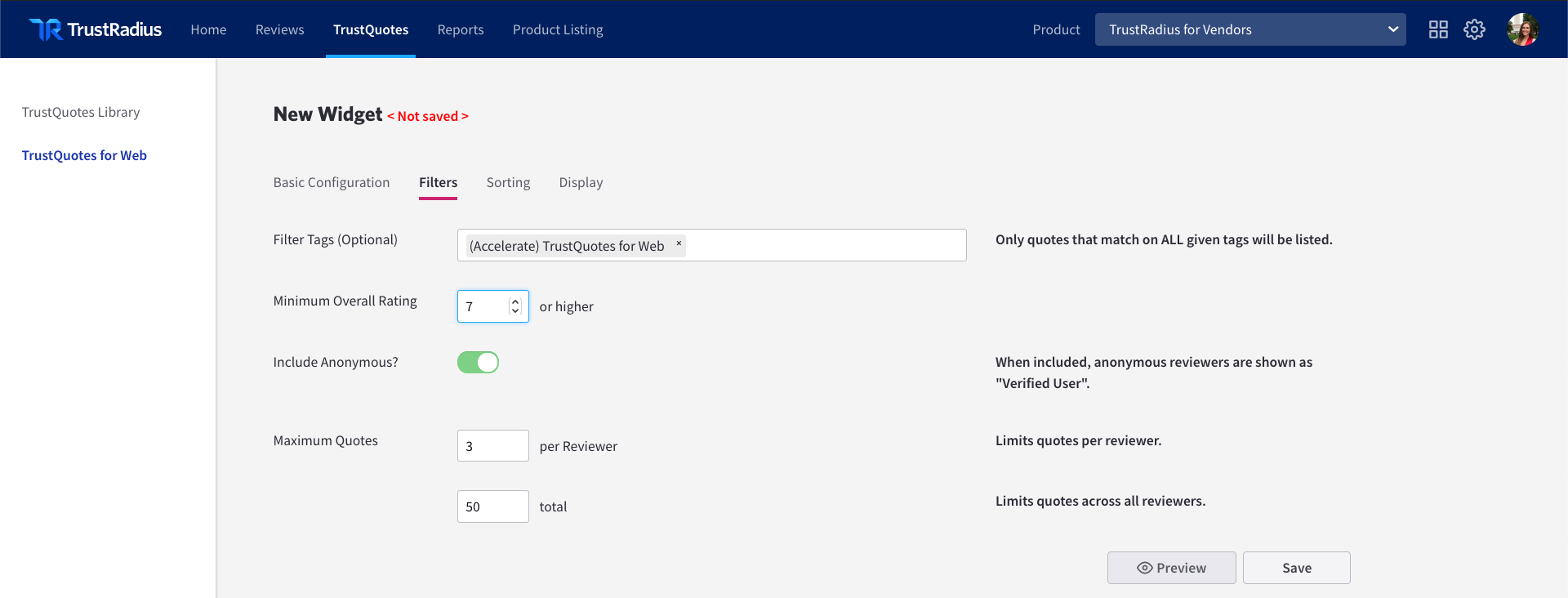1568x598 pixels.
Task: Open TrustQuotes Library in sidebar
Action: pos(81,112)
